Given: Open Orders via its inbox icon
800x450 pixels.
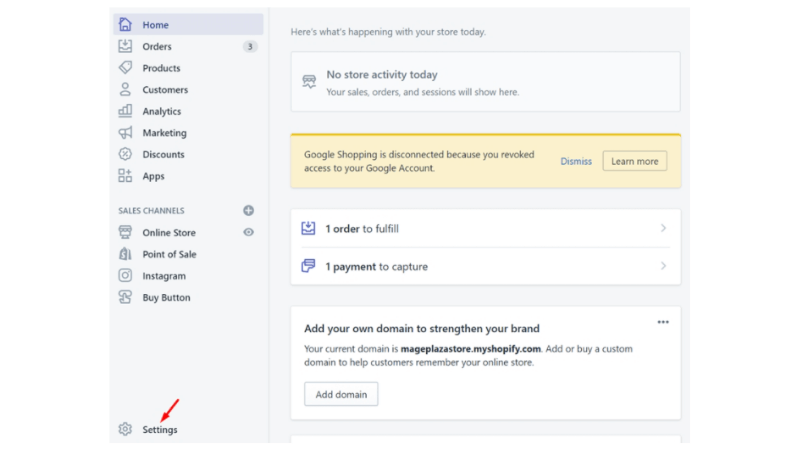Looking at the screenshot, I should pyautogui.click(x=125, y=46).
